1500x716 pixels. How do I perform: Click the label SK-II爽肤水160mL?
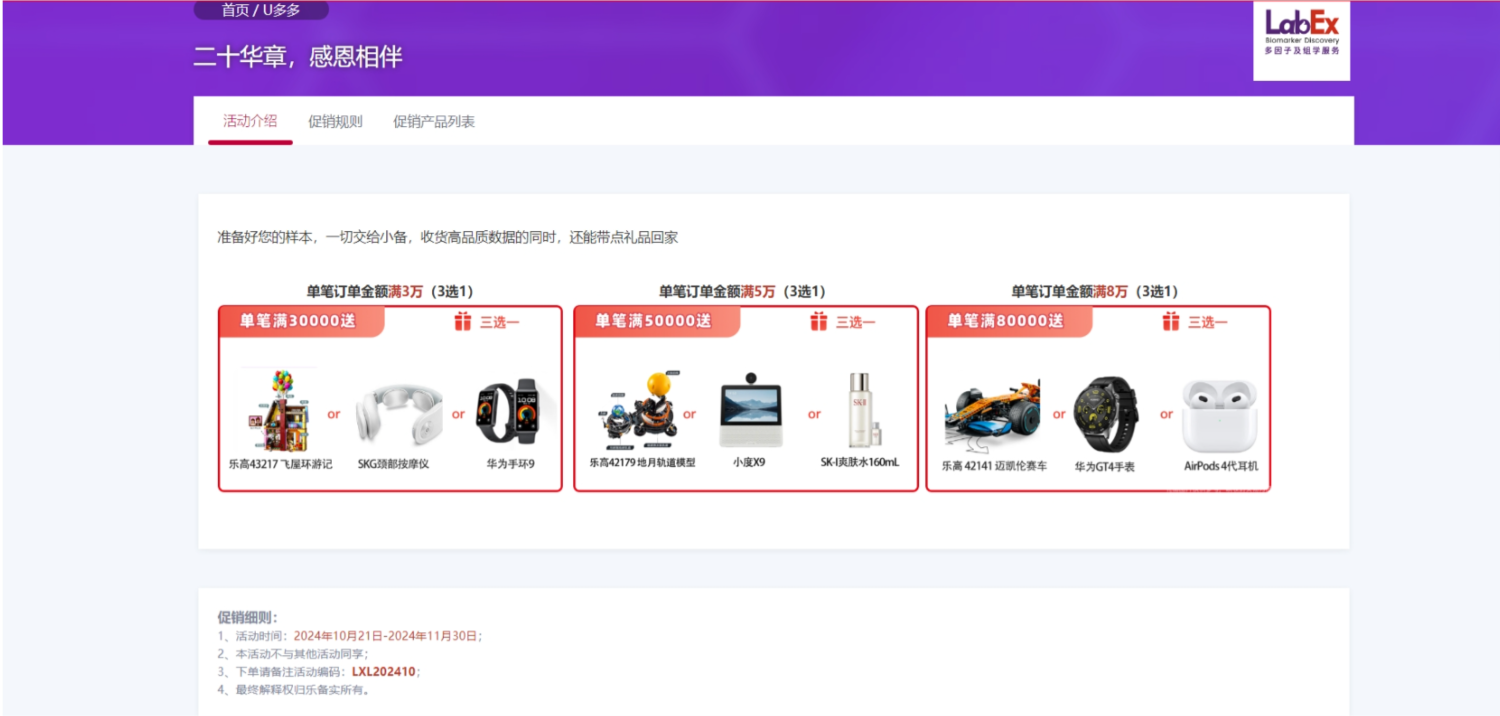pyautogui.click(x=860, y=463)
